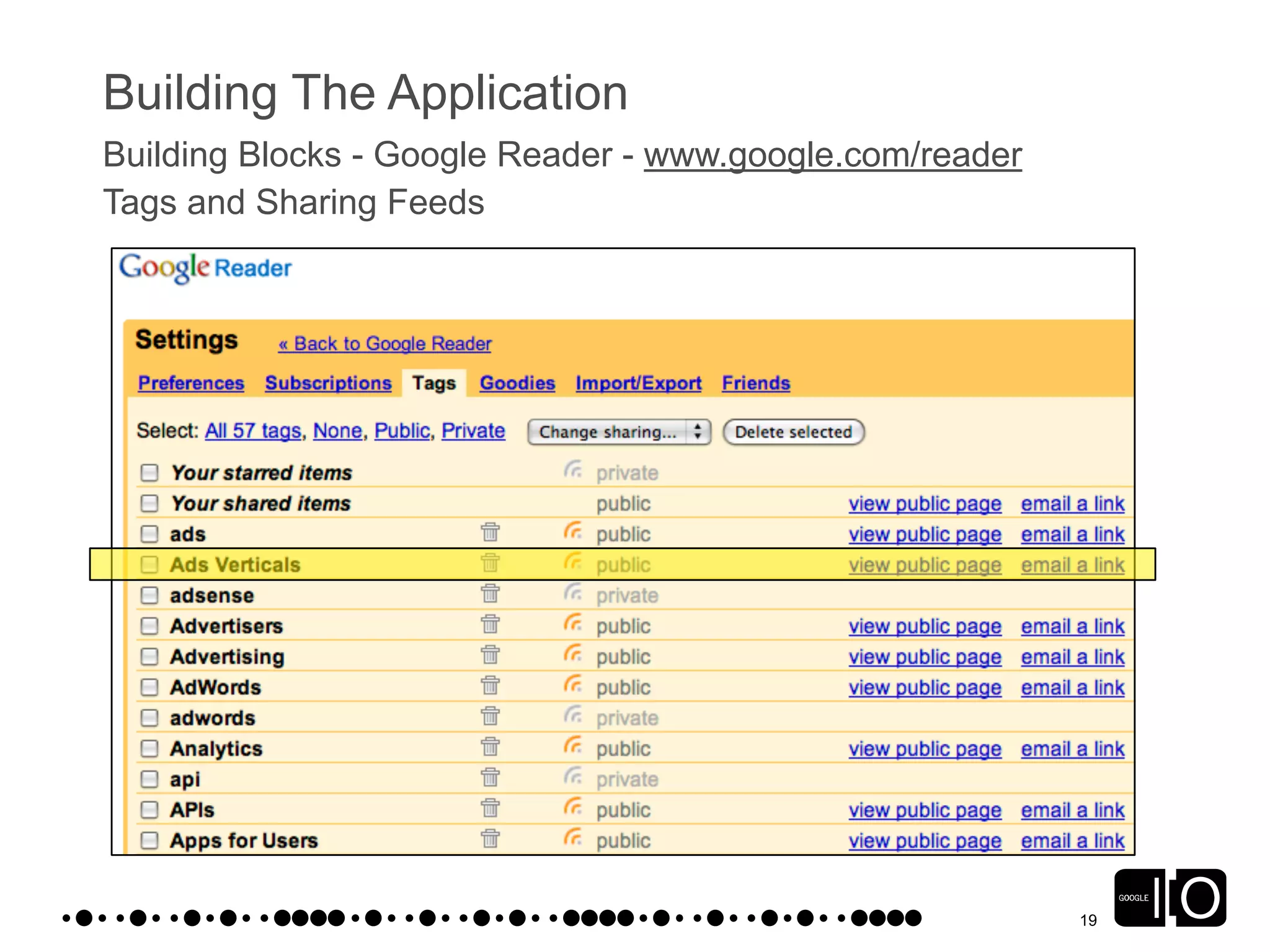Click the feed icon for Apps for Users
This screenshot has width=1270, height=952.
[573, 837]
